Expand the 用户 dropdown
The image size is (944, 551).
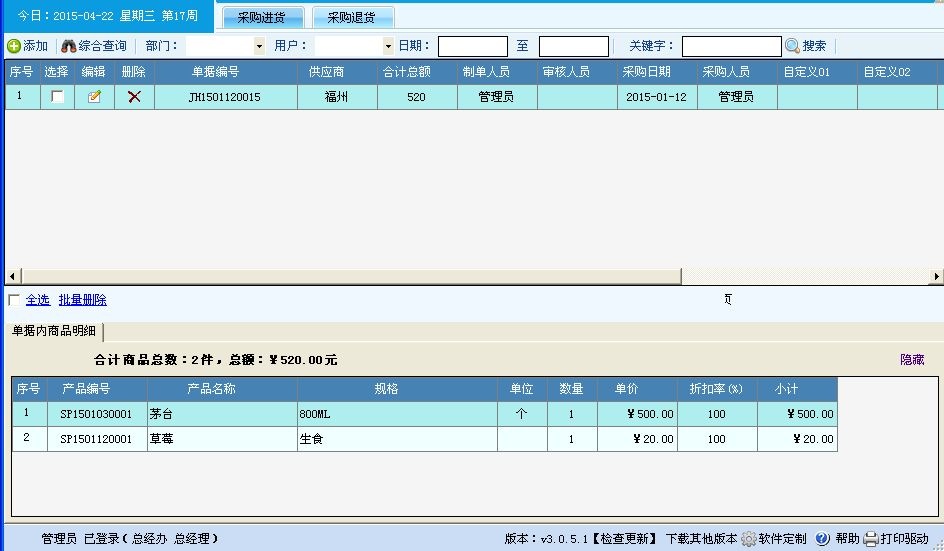coord(388,46)
